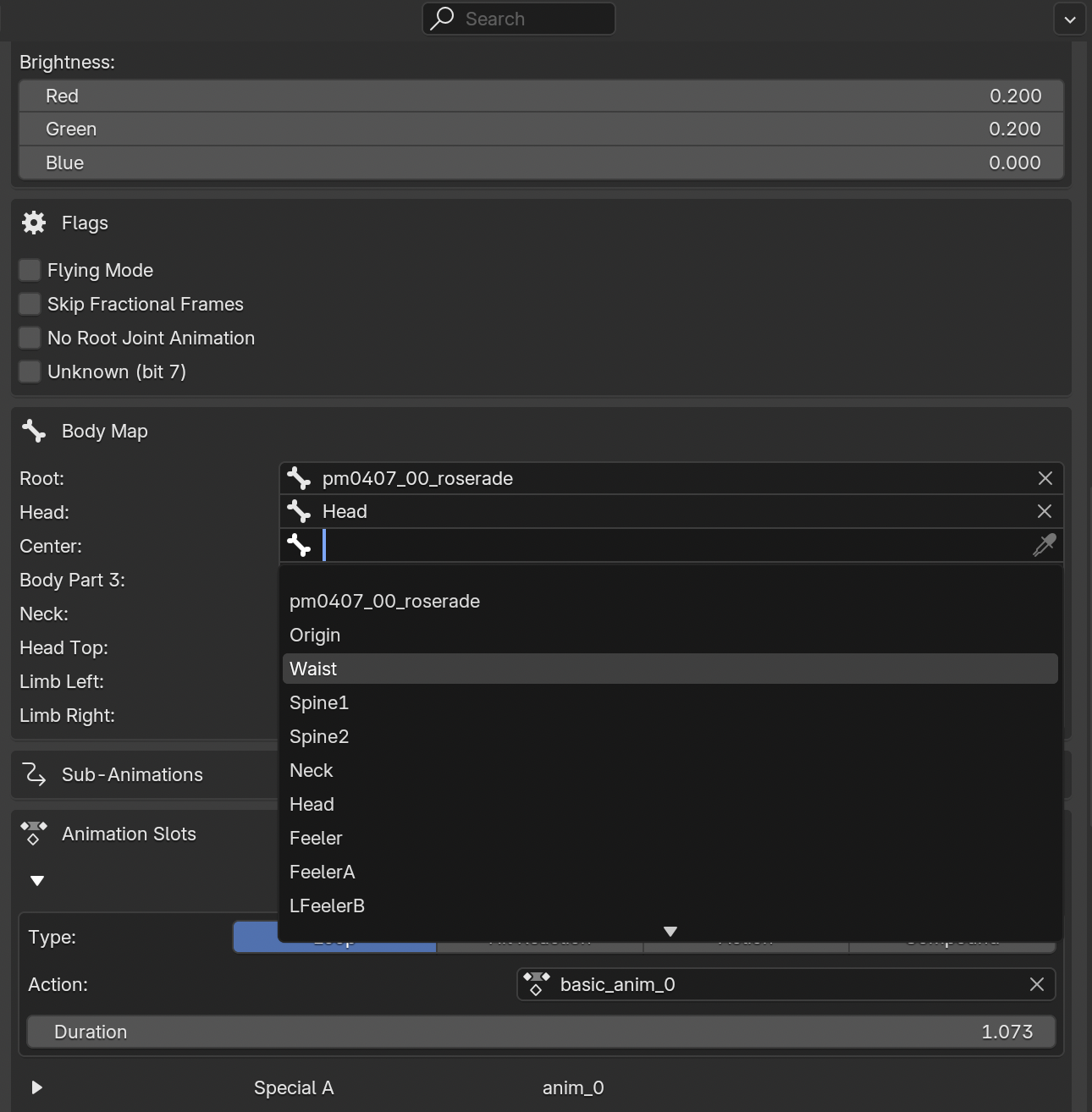
Task: Click the Head bone field
Action: 671,511
